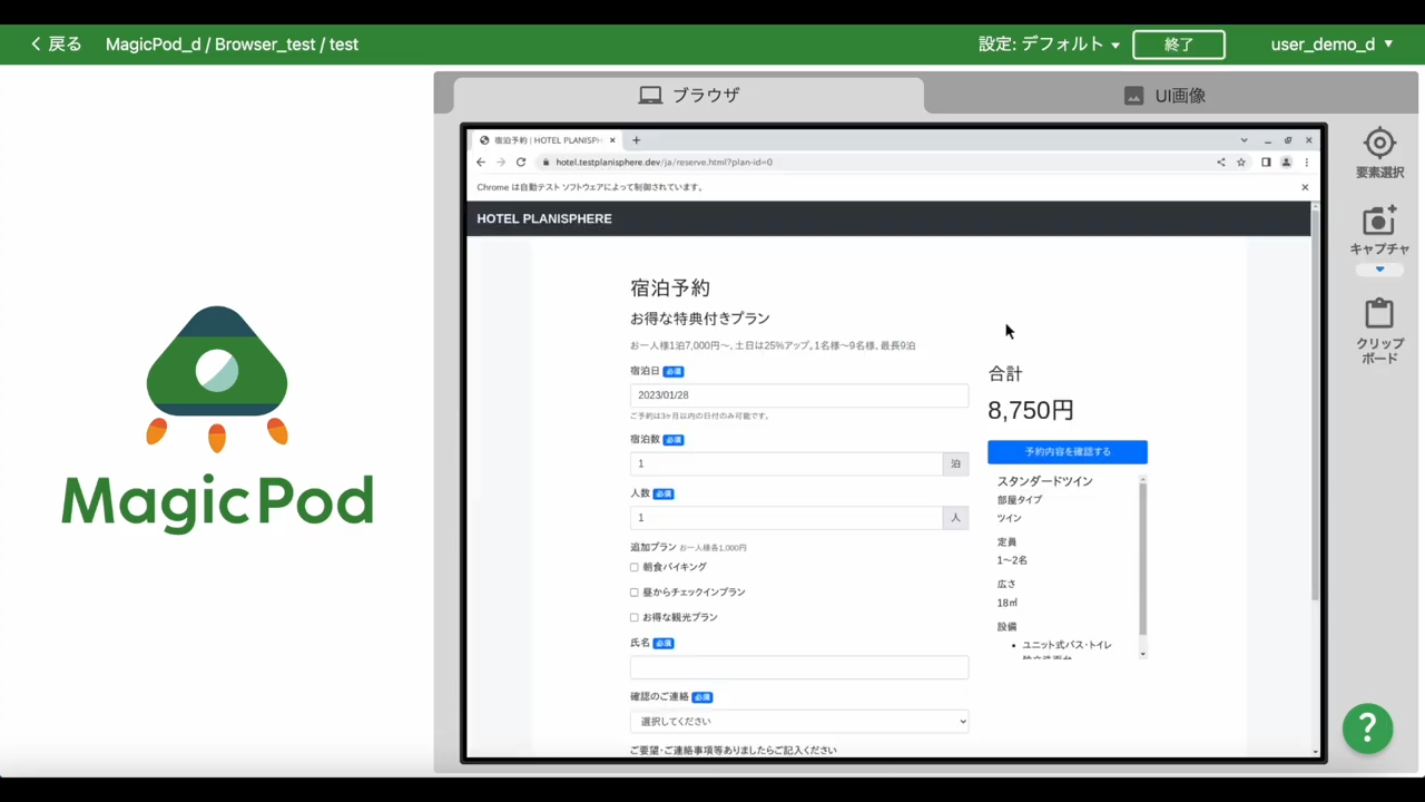The image size is (1425, 802).
Task: Dismiss the automation notice bar
Action: click(x=1305, y=187)
